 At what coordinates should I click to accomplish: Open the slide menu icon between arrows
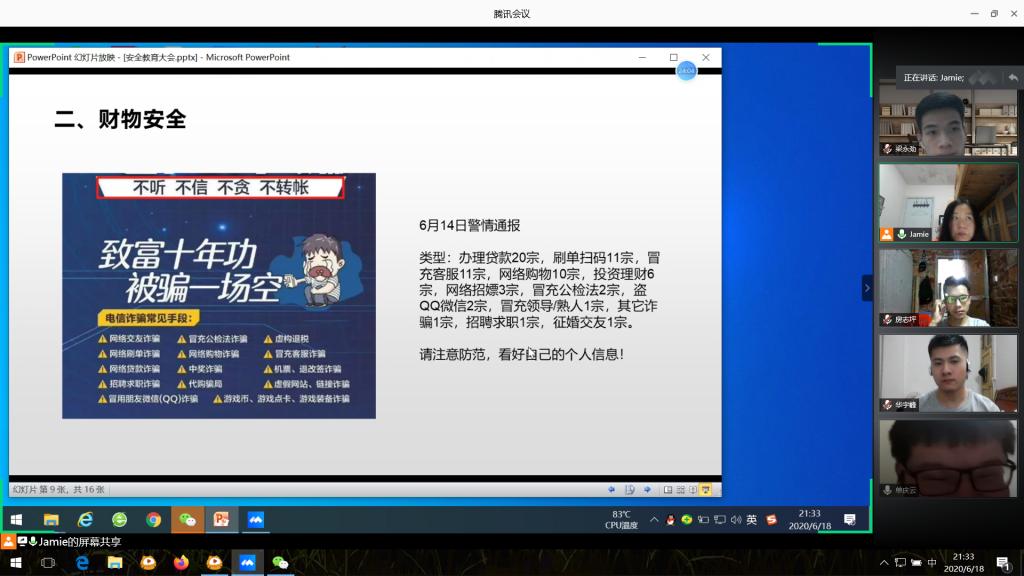point(630,489)
